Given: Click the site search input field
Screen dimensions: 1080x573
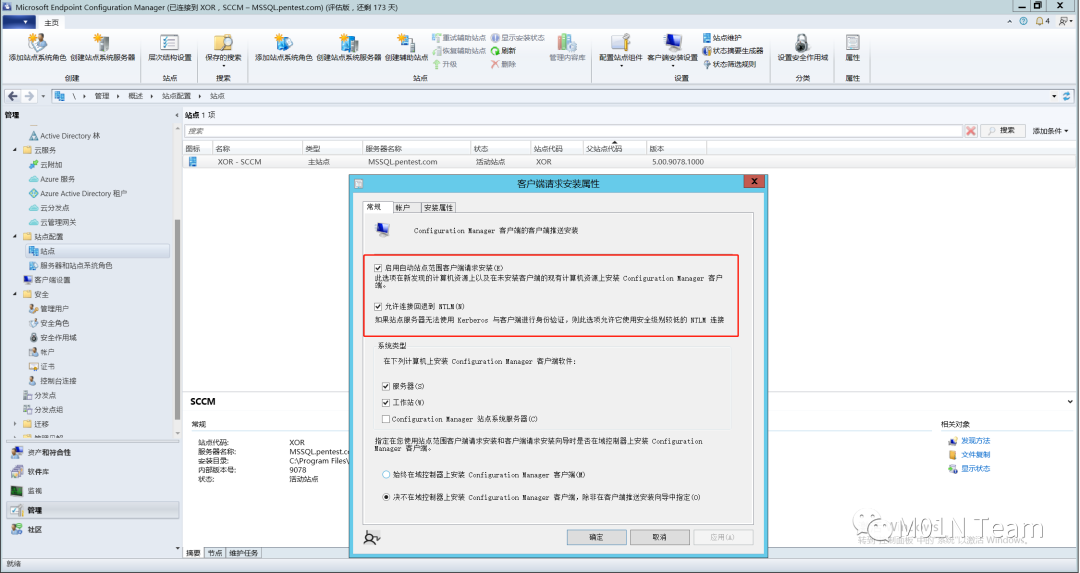Looking at the screenshot, I should (x=573, y=131).
